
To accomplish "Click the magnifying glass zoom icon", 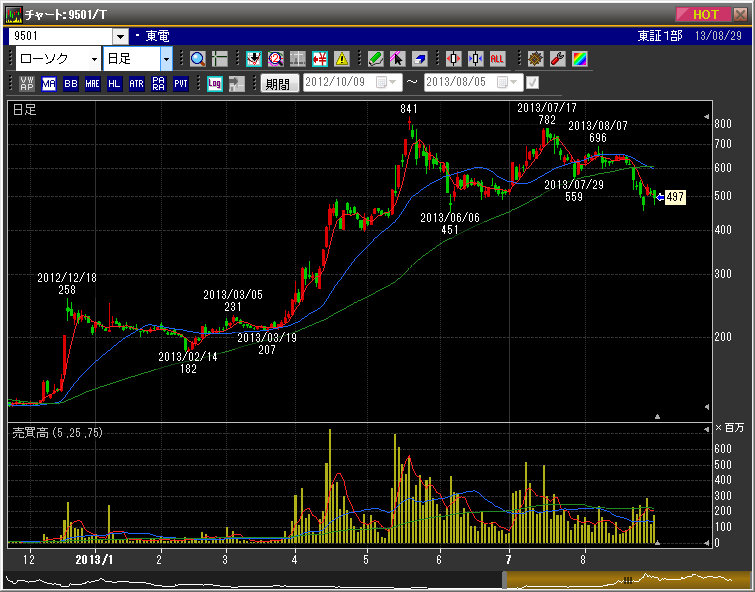I will pos(197,59).
